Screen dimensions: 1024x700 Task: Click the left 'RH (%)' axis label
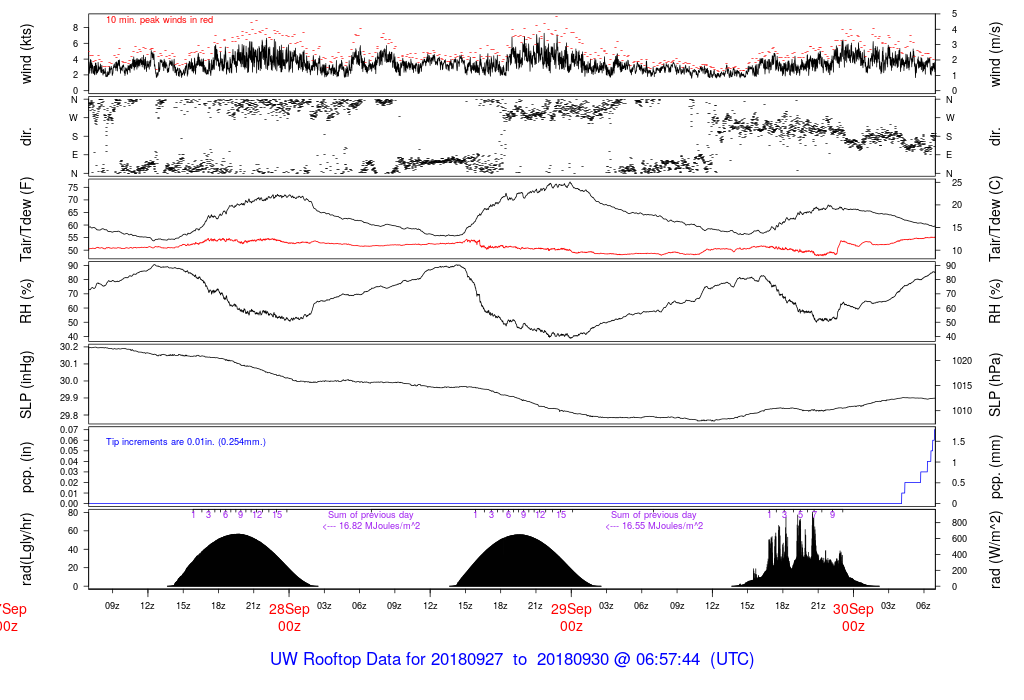26,301
